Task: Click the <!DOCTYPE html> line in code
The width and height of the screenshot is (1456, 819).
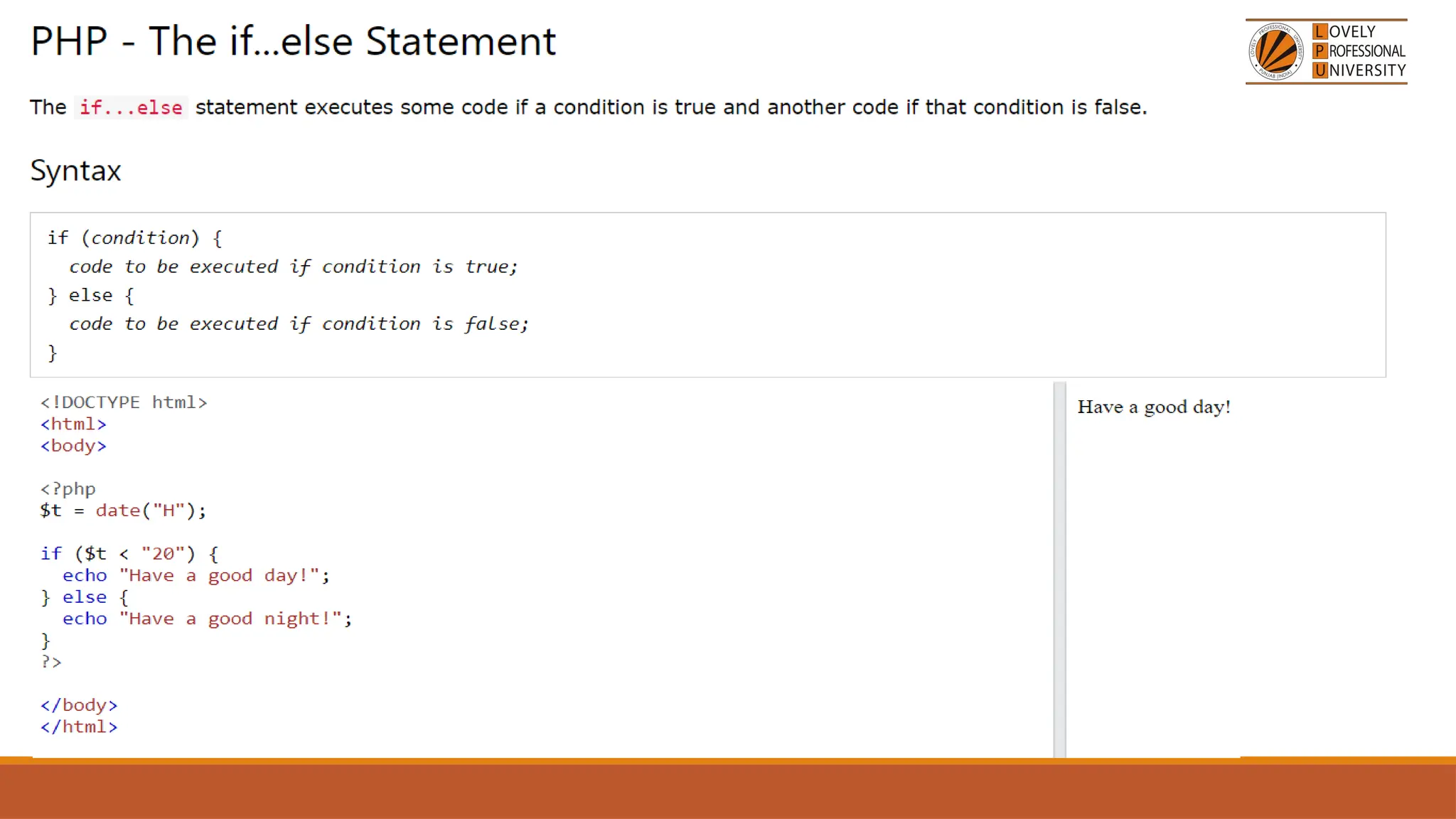Action: tap(124, 402)
